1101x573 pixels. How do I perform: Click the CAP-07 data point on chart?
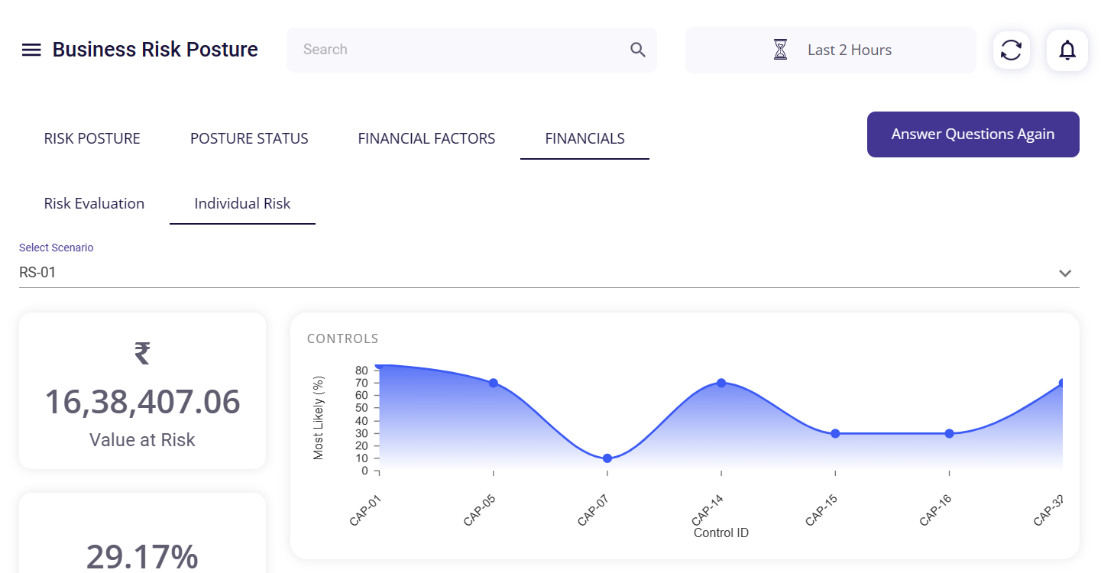click(x=607, y=459)
